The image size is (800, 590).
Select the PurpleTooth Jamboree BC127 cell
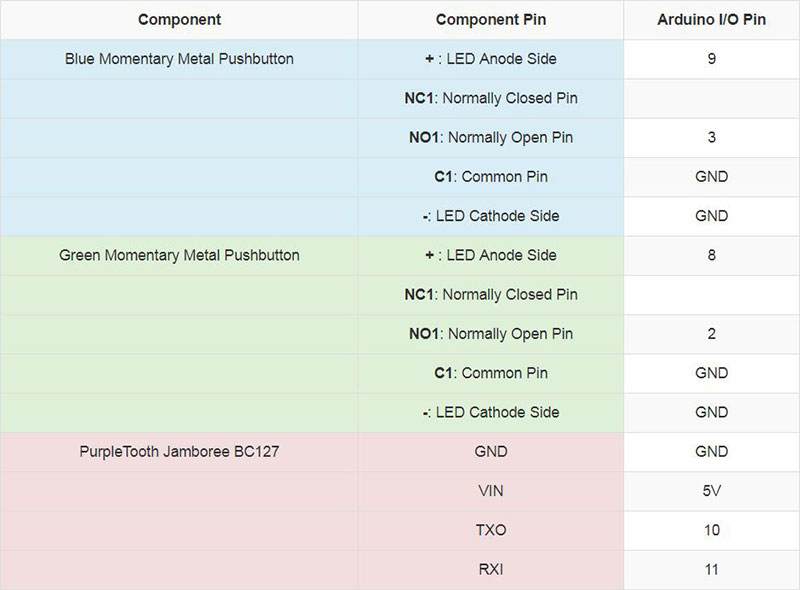click(179, 452)
